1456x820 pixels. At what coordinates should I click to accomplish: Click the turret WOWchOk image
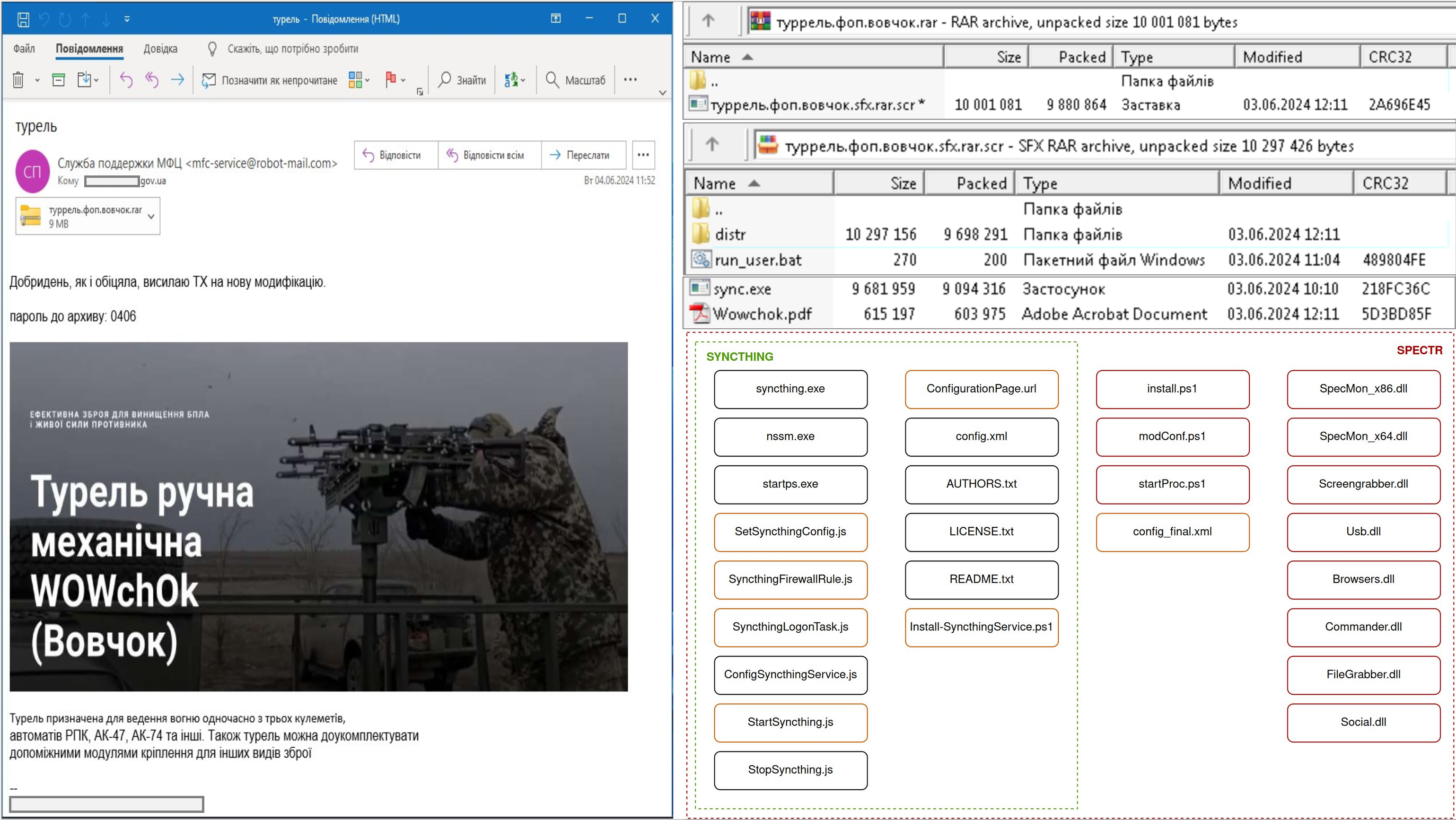tap(318, 516)
